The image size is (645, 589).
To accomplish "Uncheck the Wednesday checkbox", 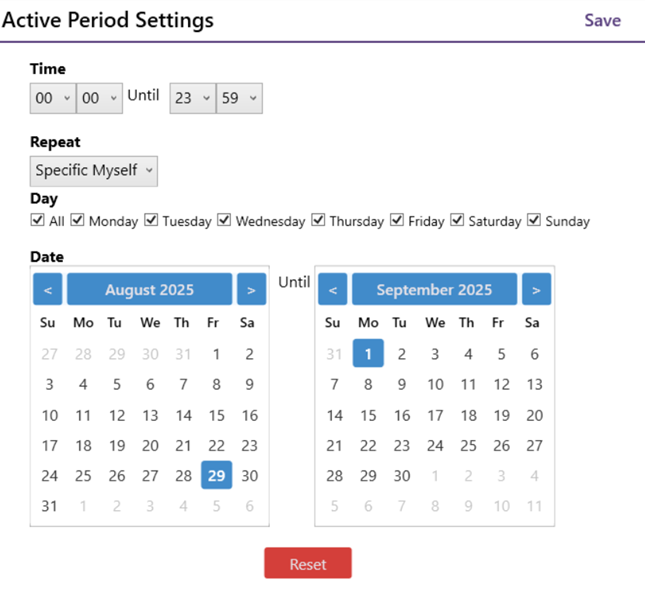I will pyautogui.click(x=225, y=220).
